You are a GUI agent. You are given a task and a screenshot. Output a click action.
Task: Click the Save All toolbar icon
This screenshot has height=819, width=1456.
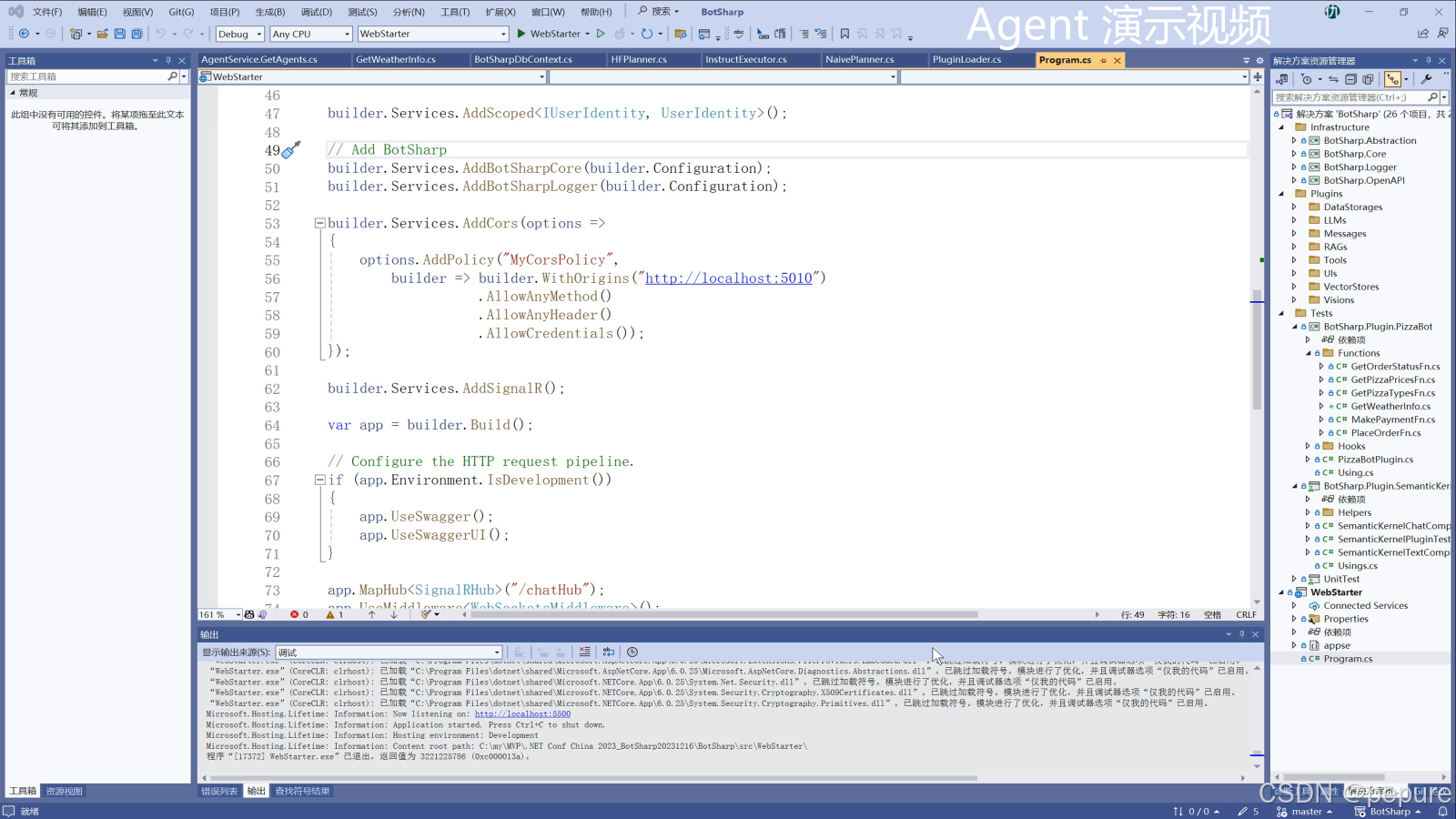(x=136, y=34)
